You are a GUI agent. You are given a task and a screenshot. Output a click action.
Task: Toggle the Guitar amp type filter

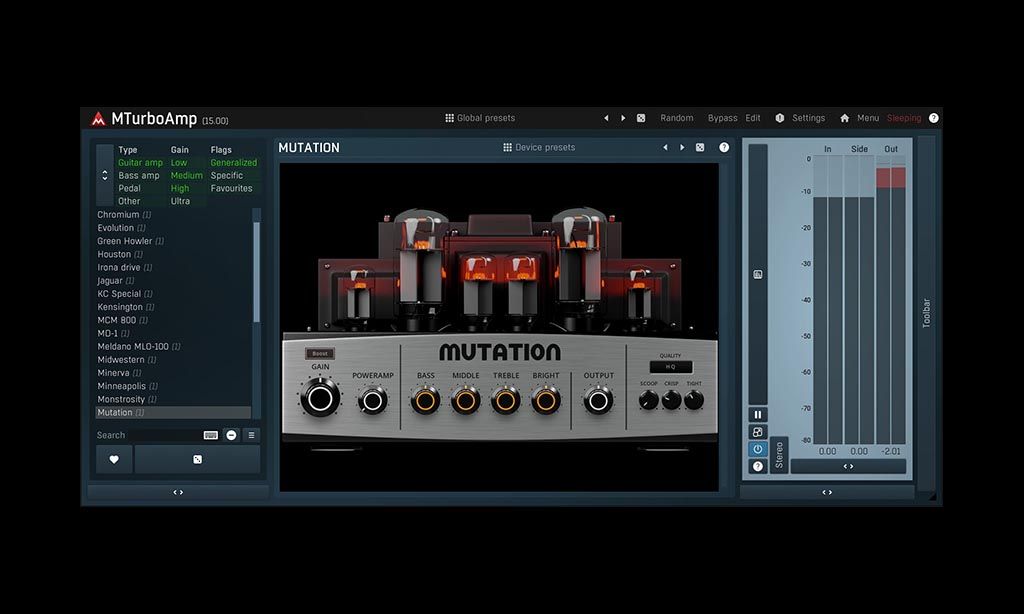point(140,163)
